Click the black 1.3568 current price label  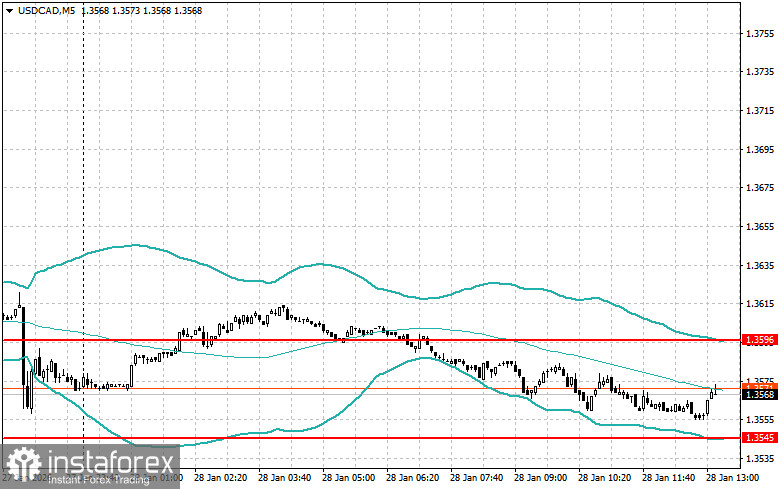[x=760, y=395]
